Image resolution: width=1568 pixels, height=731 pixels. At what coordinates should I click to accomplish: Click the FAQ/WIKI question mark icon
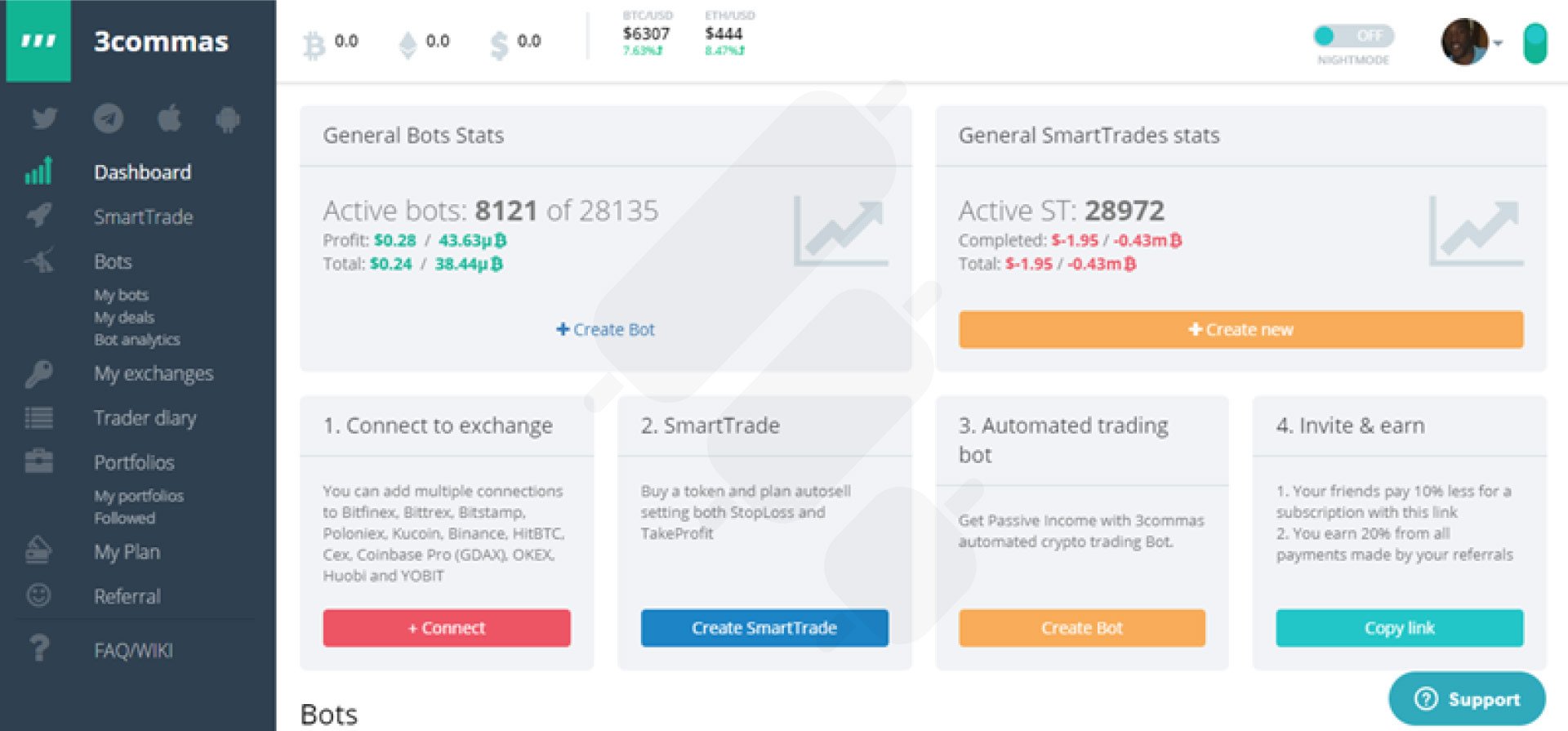[38, 649]
